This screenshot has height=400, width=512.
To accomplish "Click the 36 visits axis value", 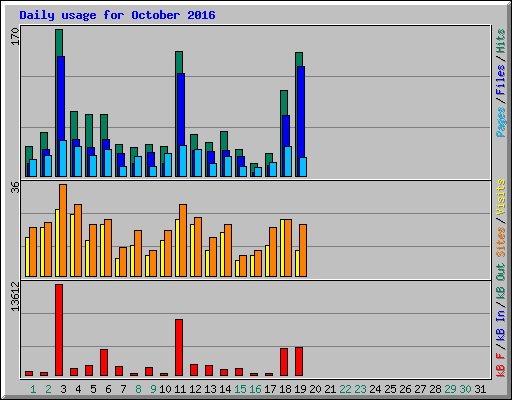I will (x=15, y=187).
